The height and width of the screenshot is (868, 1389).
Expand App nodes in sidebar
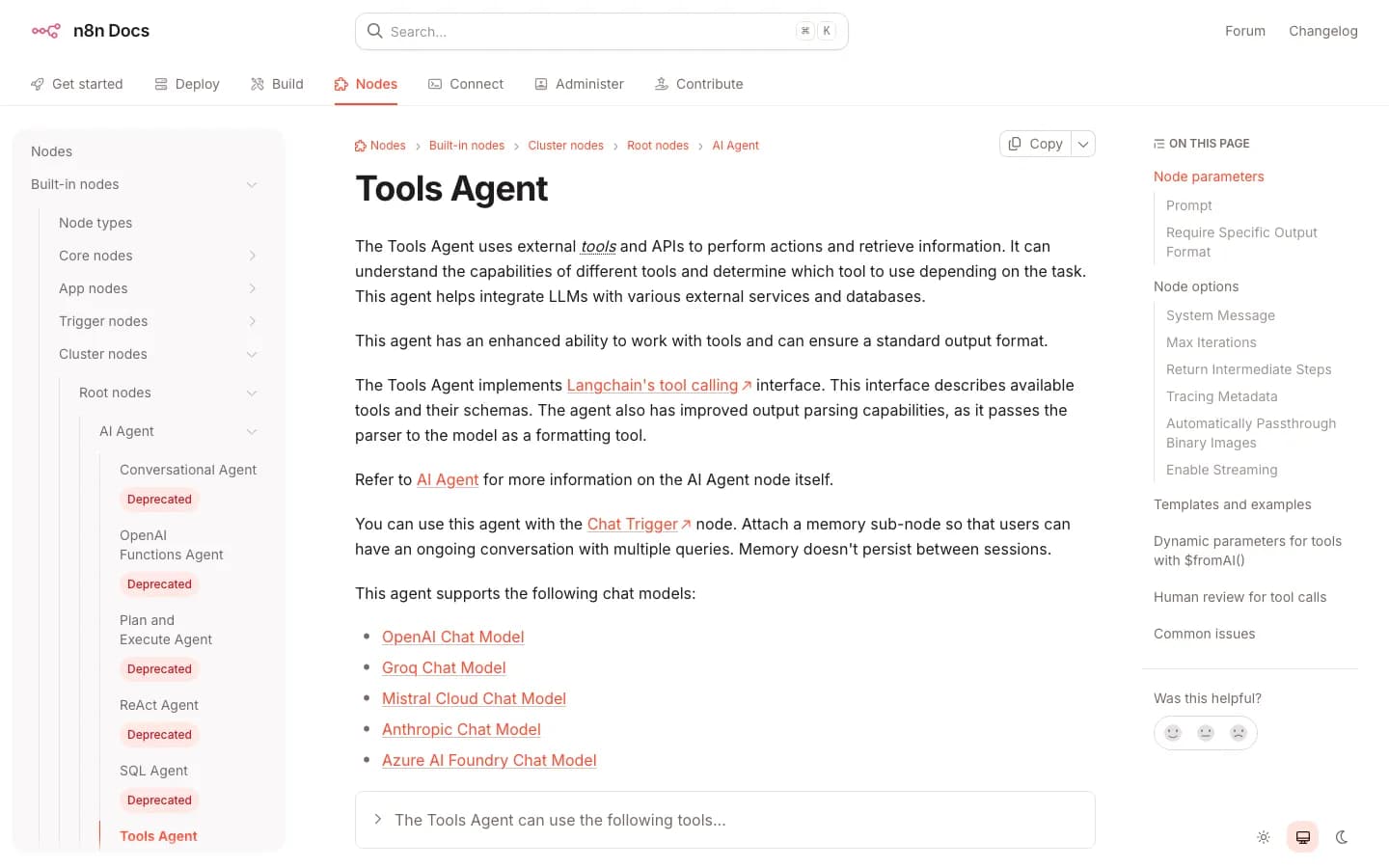click(252, 288)
